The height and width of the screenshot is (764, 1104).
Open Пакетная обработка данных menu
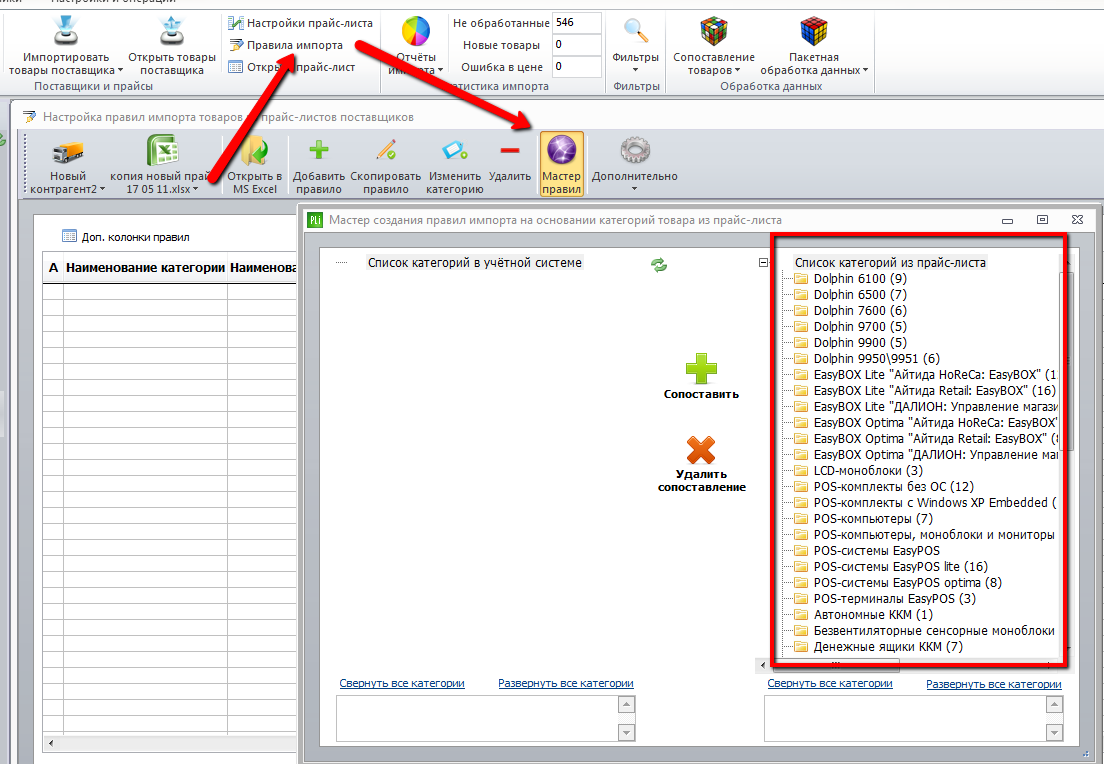coord(814,46)
